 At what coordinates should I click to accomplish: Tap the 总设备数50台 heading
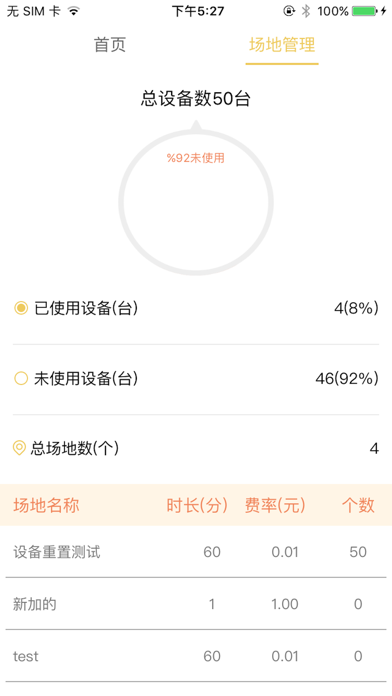pos(196,98)
